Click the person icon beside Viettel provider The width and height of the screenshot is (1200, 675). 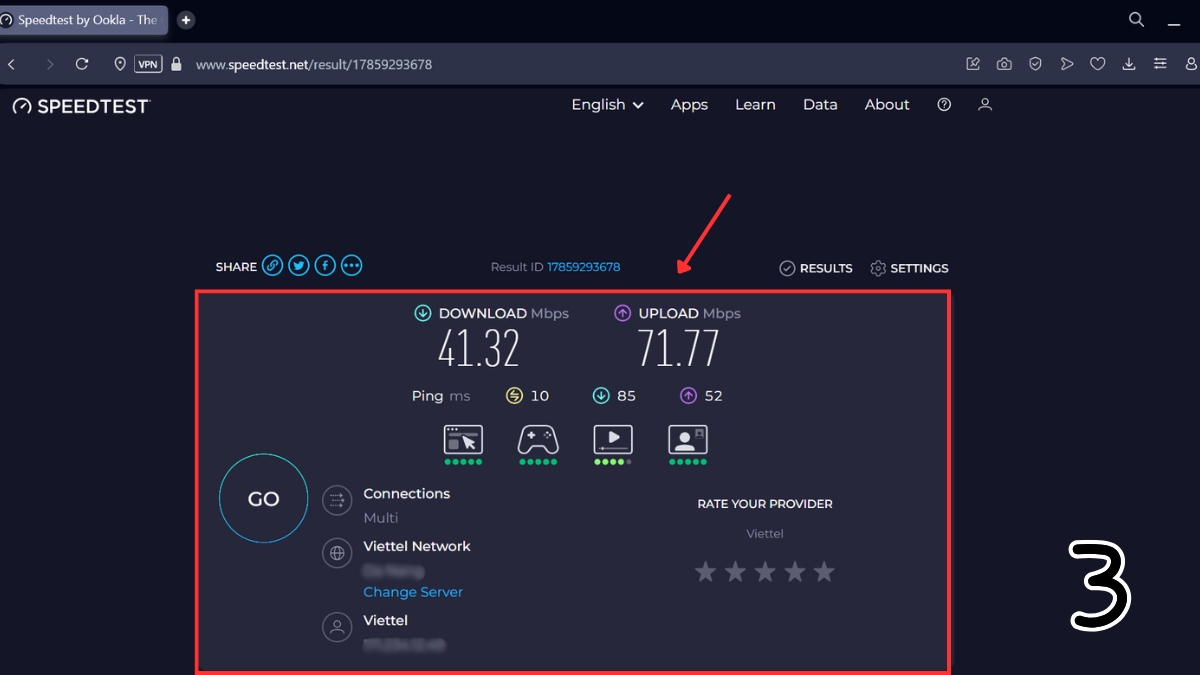coord(337,627)
